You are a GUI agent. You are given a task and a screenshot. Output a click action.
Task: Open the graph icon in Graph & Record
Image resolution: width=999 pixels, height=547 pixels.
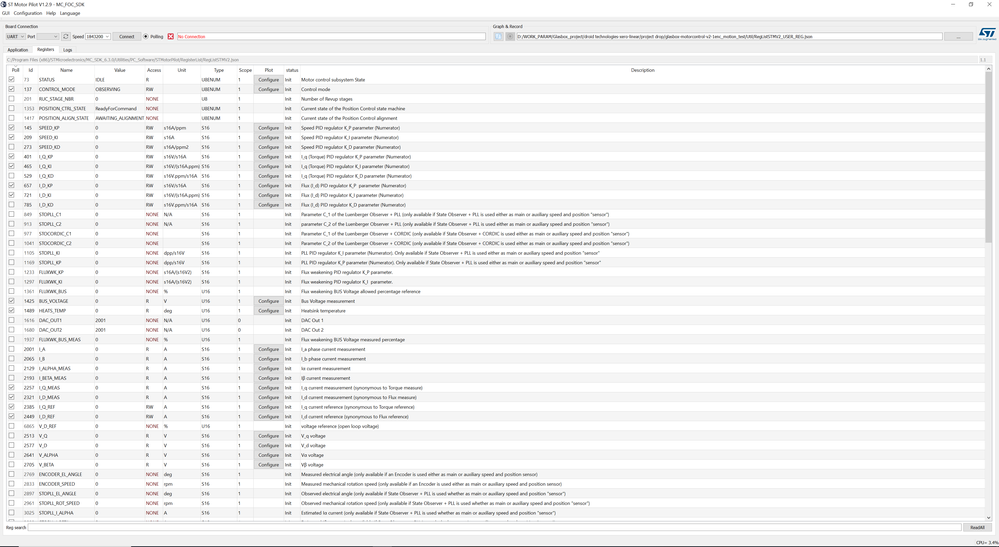(498, 37)
